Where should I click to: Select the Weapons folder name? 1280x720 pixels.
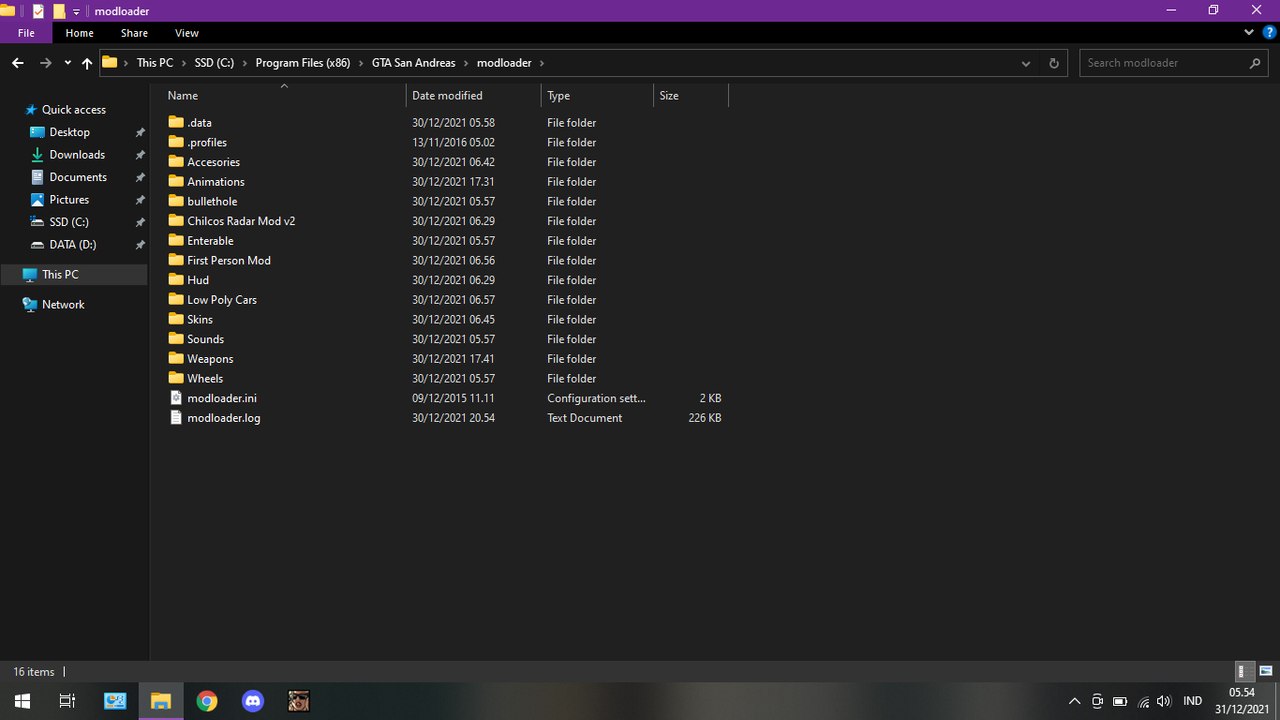coord(210,359)
